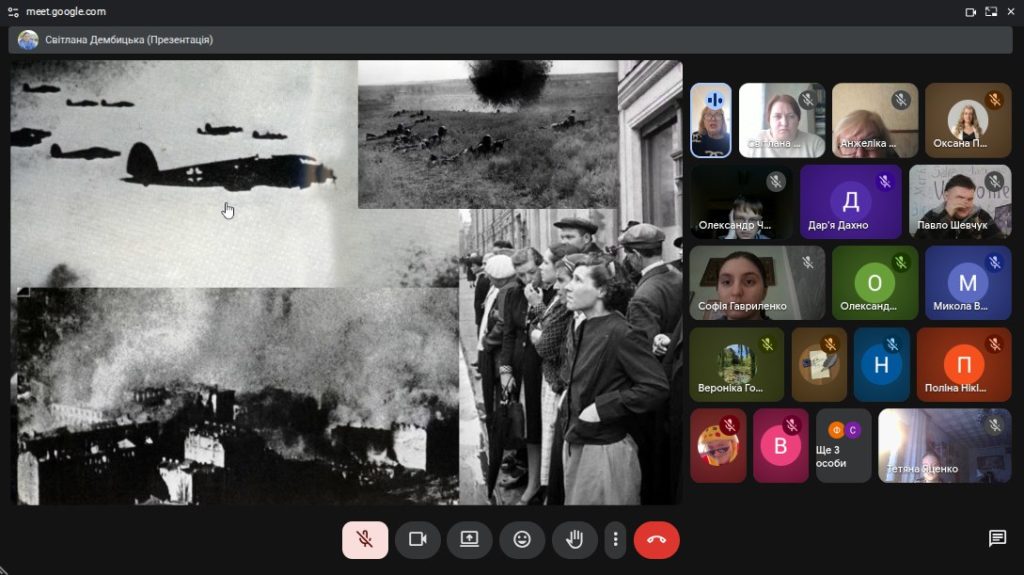Select Тетяна Яценко video tile

pyautogui.click(x=944, y=445)
